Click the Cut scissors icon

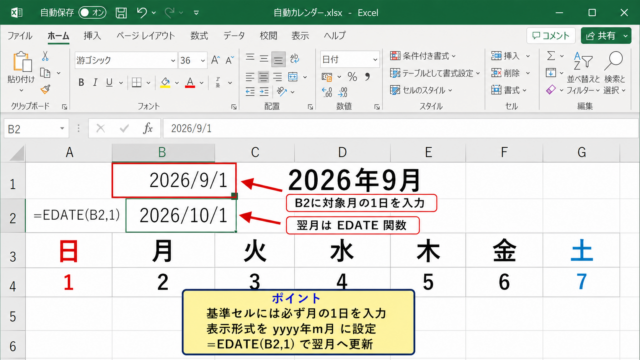point(45,56)
